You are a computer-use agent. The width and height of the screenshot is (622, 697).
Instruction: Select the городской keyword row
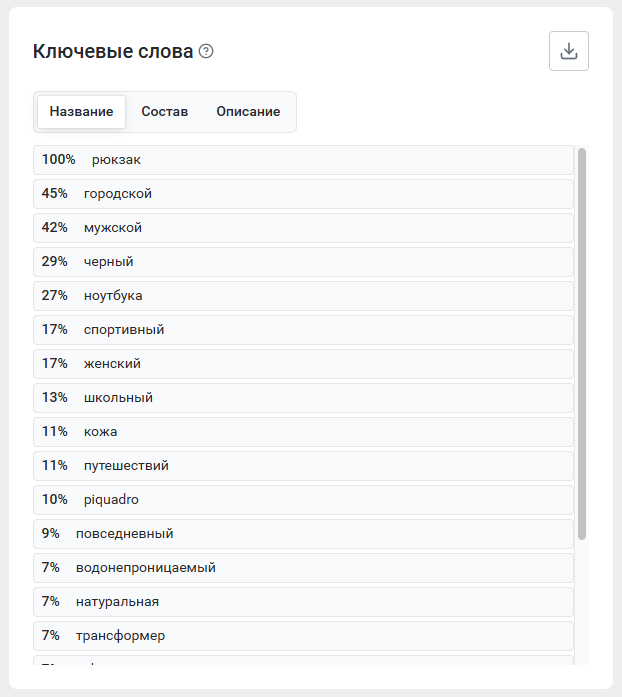coord(303,194)
